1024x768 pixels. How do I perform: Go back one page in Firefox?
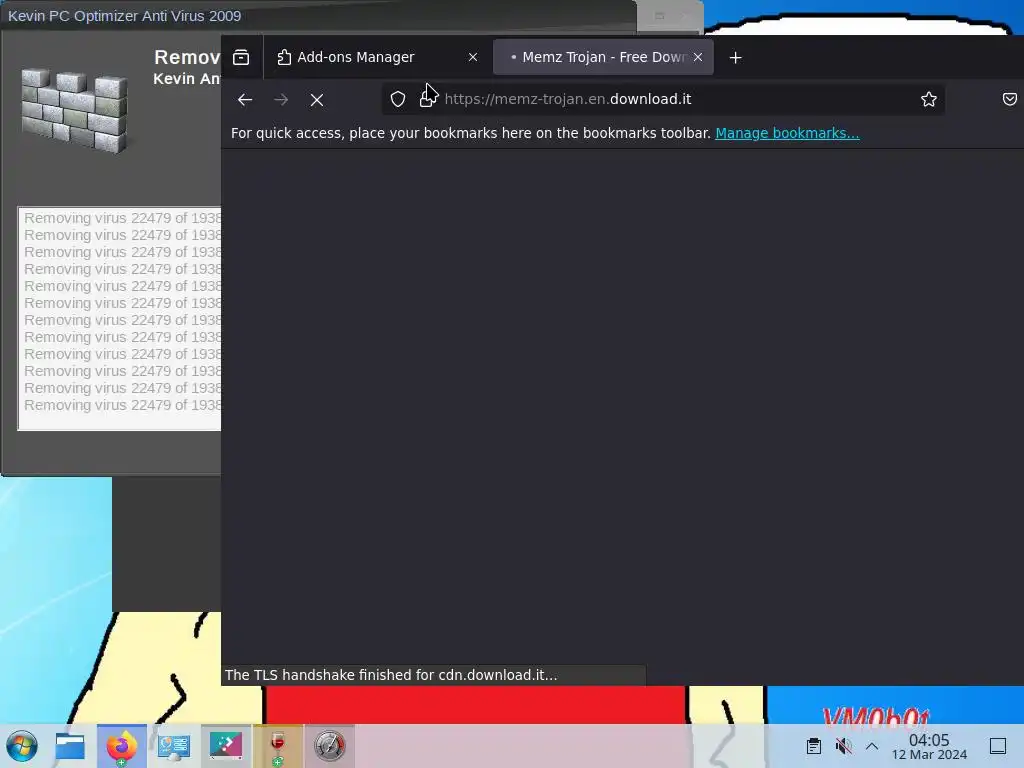click(245, 100)
